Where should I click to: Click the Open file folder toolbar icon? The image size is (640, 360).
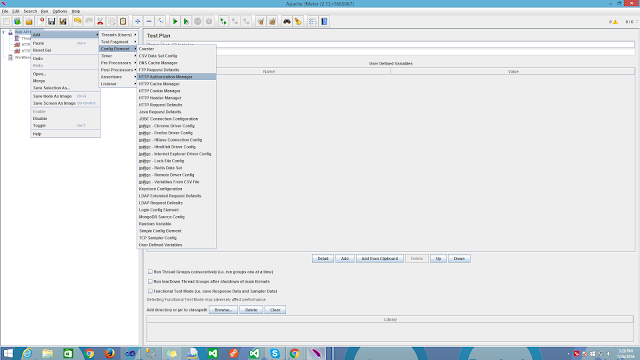pyautogui.click(x=29, y=21)
